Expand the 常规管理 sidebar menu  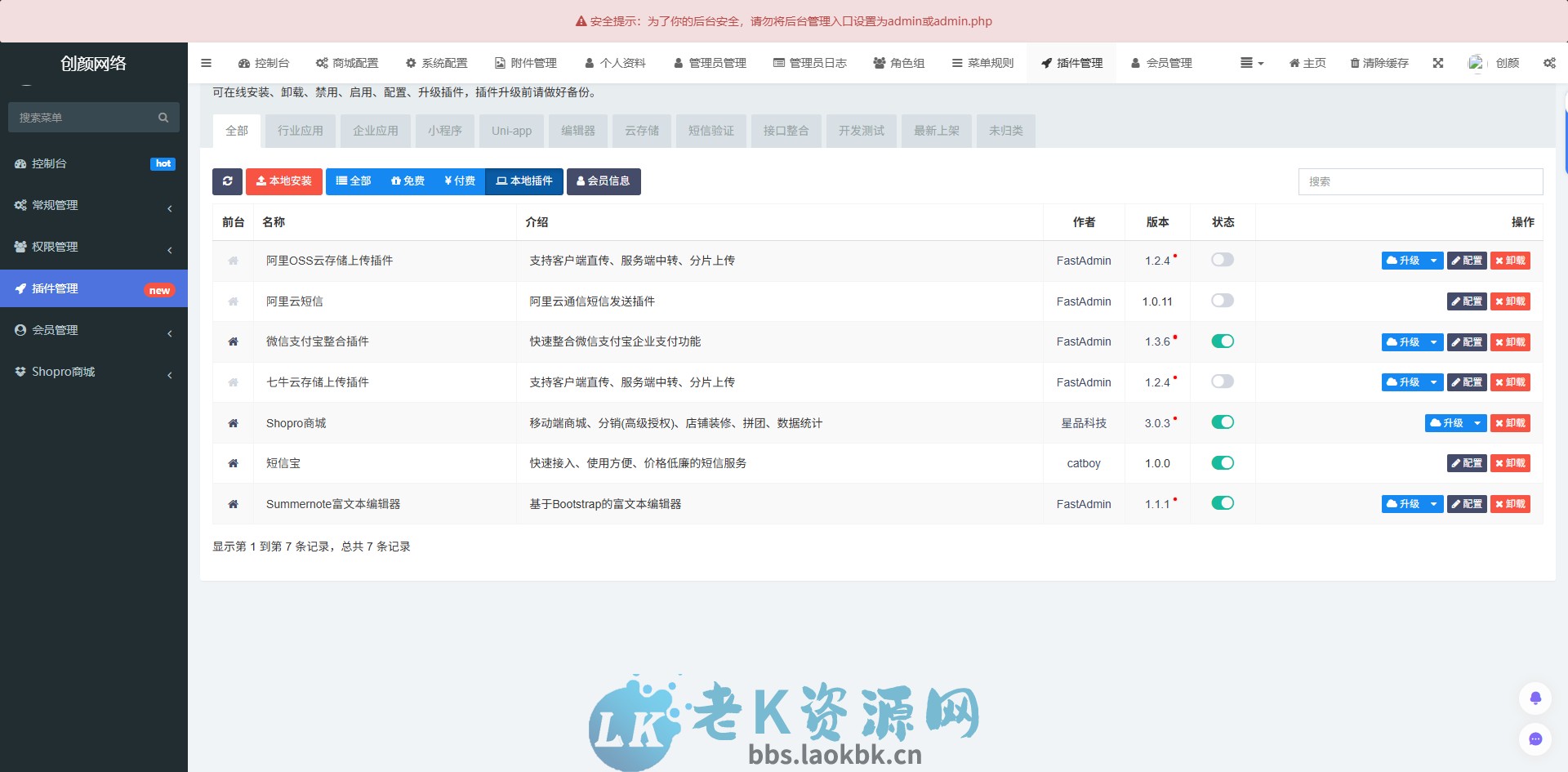click(x=94, y=205)
